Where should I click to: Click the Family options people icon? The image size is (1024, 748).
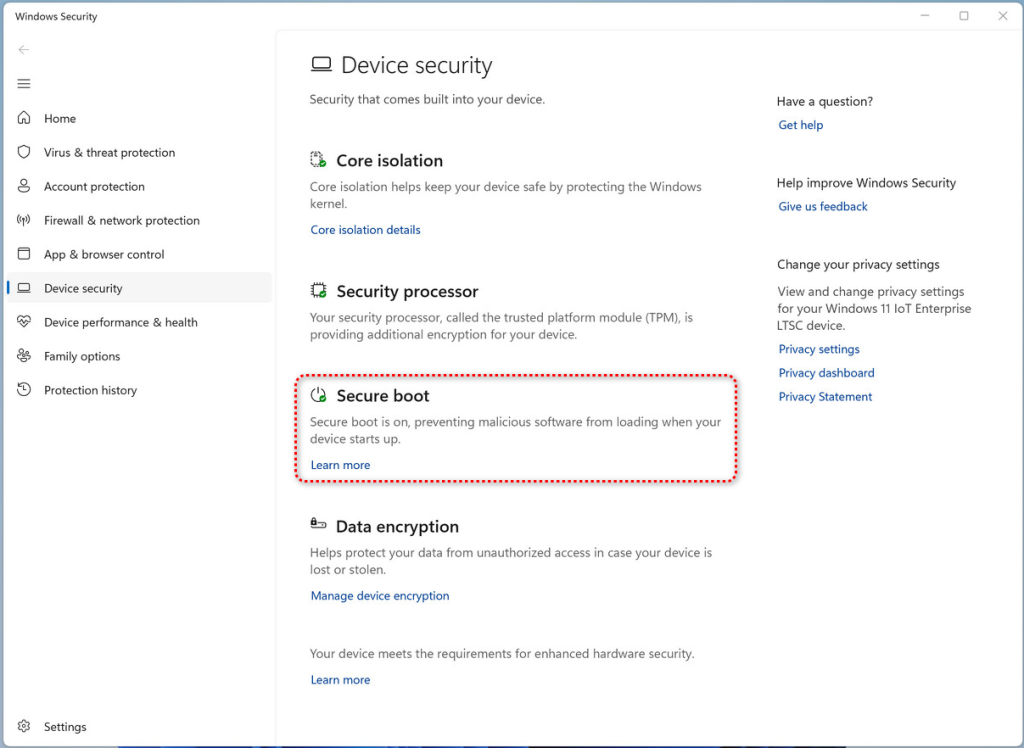coord(24,355)
